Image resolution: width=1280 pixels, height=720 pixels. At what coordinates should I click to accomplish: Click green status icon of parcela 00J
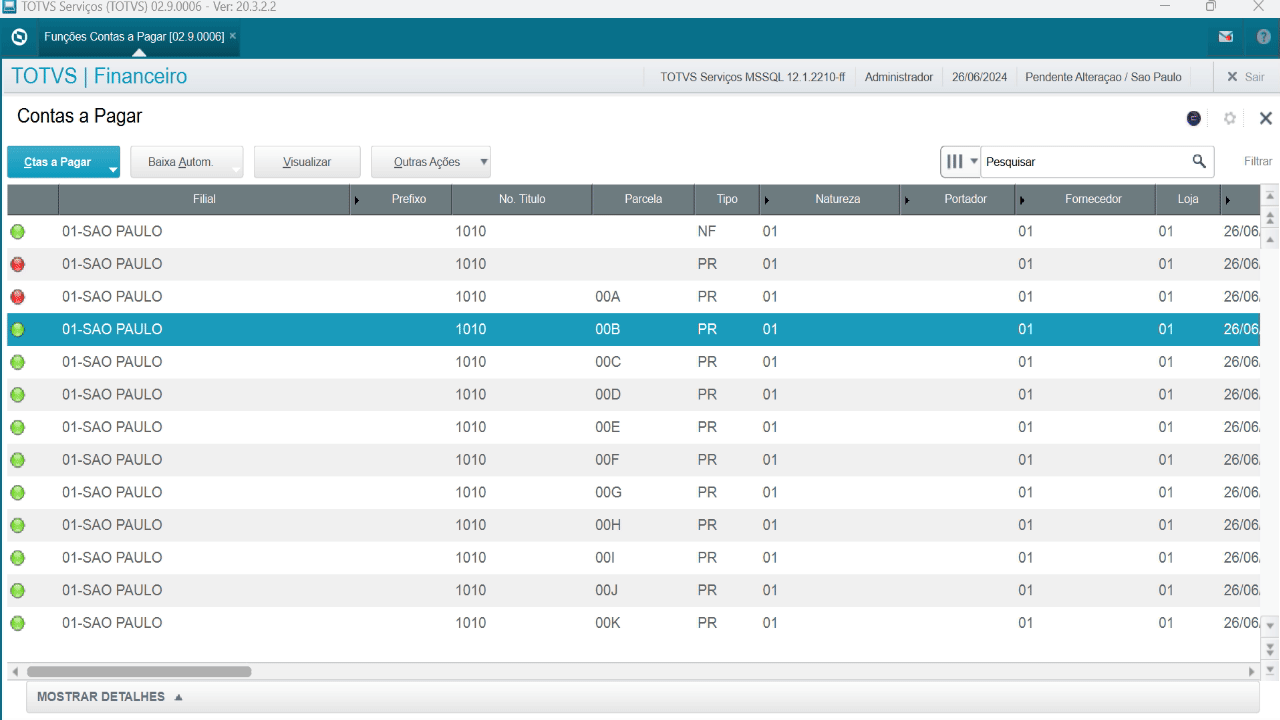click(x=17, y=590)
